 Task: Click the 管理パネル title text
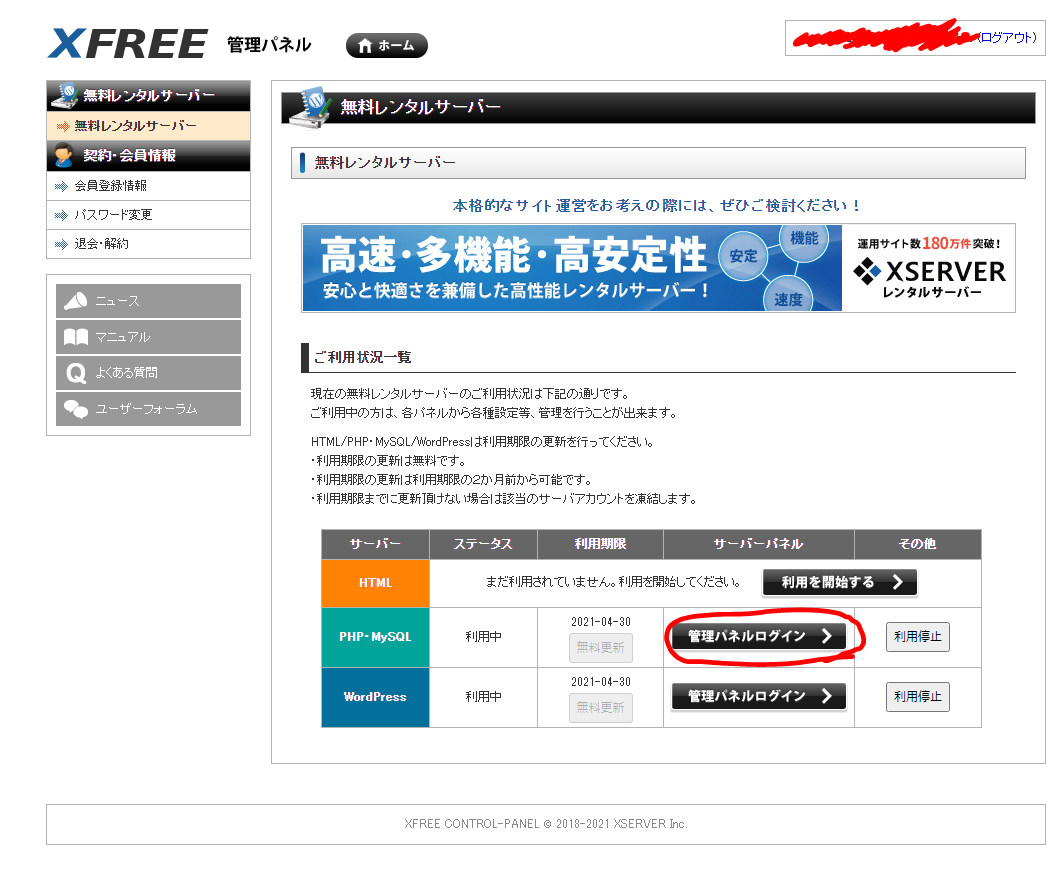point(269,45)
